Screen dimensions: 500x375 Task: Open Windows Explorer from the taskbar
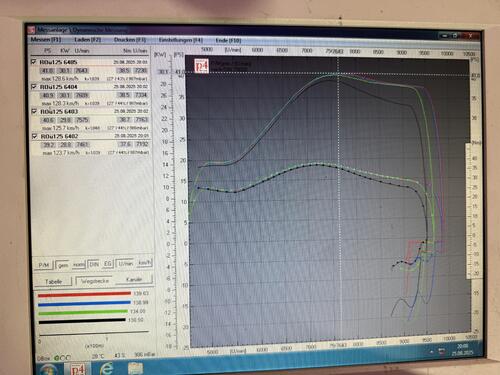pyautogui.click(x=135, y=368)
